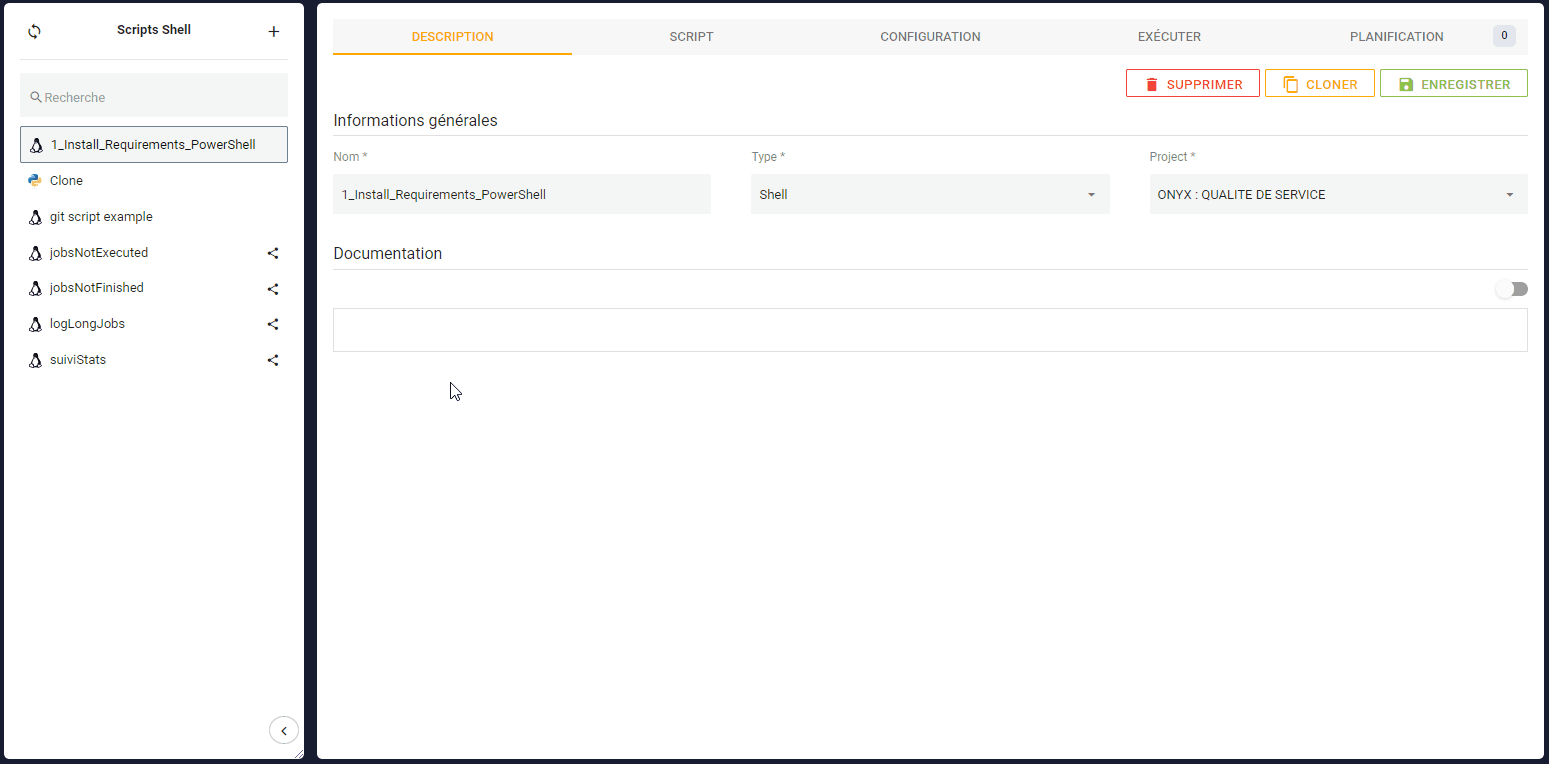Image resolution: width=1549 pixels, height=764 pixels.
Task: Open the Type dropdown showing Shell
Action: [x=930, y=194]
